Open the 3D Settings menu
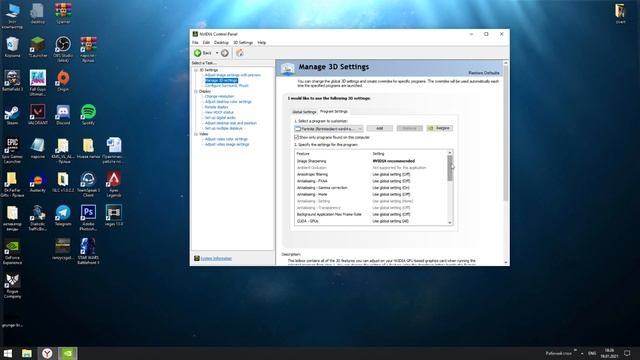The height and width of the screenshot is (360, 640). tap(243, 42)
